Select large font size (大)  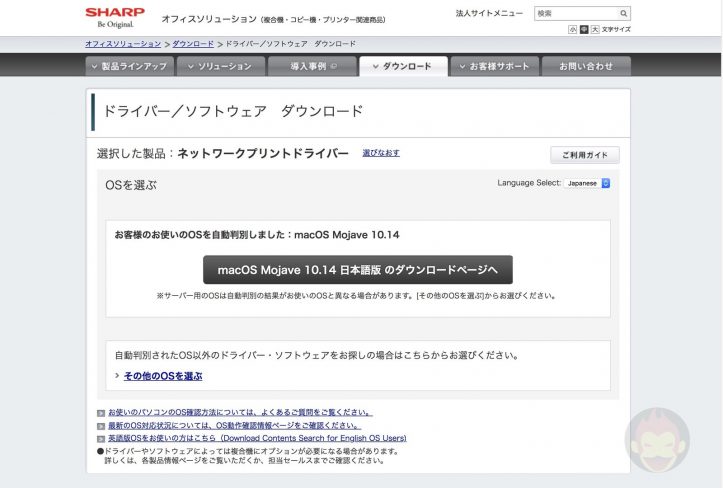[595, 30]
